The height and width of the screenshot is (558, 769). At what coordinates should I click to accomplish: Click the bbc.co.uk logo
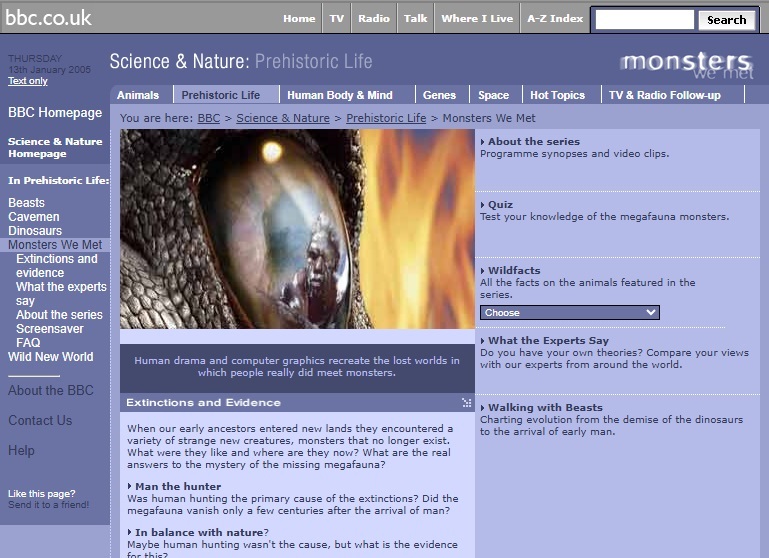[48, 18]
